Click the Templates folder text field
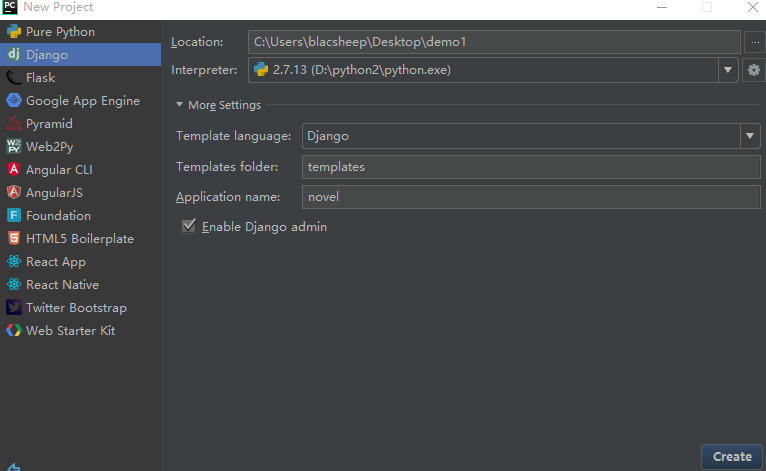 pyautogui.click(x=530, y=167)
